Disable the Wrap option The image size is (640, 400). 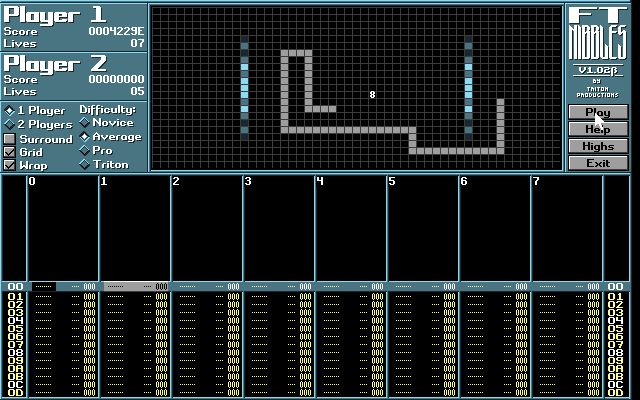10,165
